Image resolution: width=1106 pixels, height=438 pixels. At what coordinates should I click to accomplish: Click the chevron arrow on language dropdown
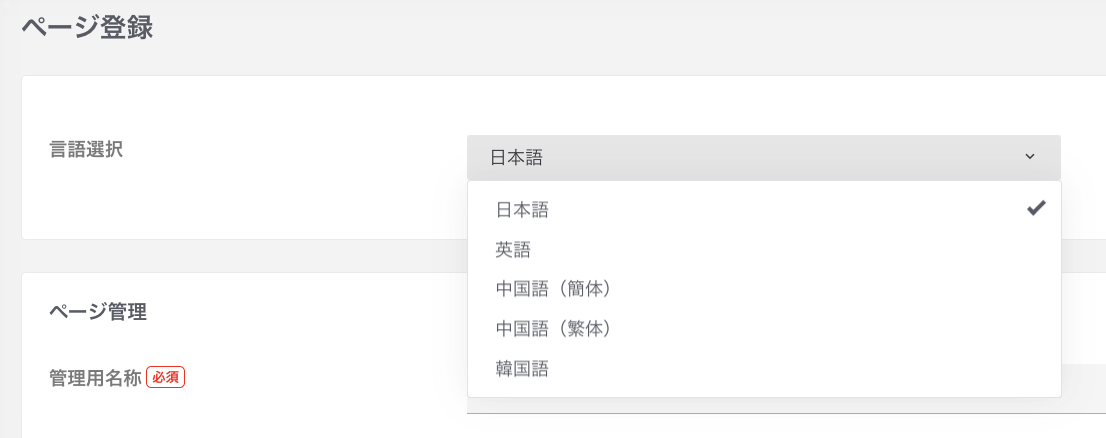[1030, 157]
